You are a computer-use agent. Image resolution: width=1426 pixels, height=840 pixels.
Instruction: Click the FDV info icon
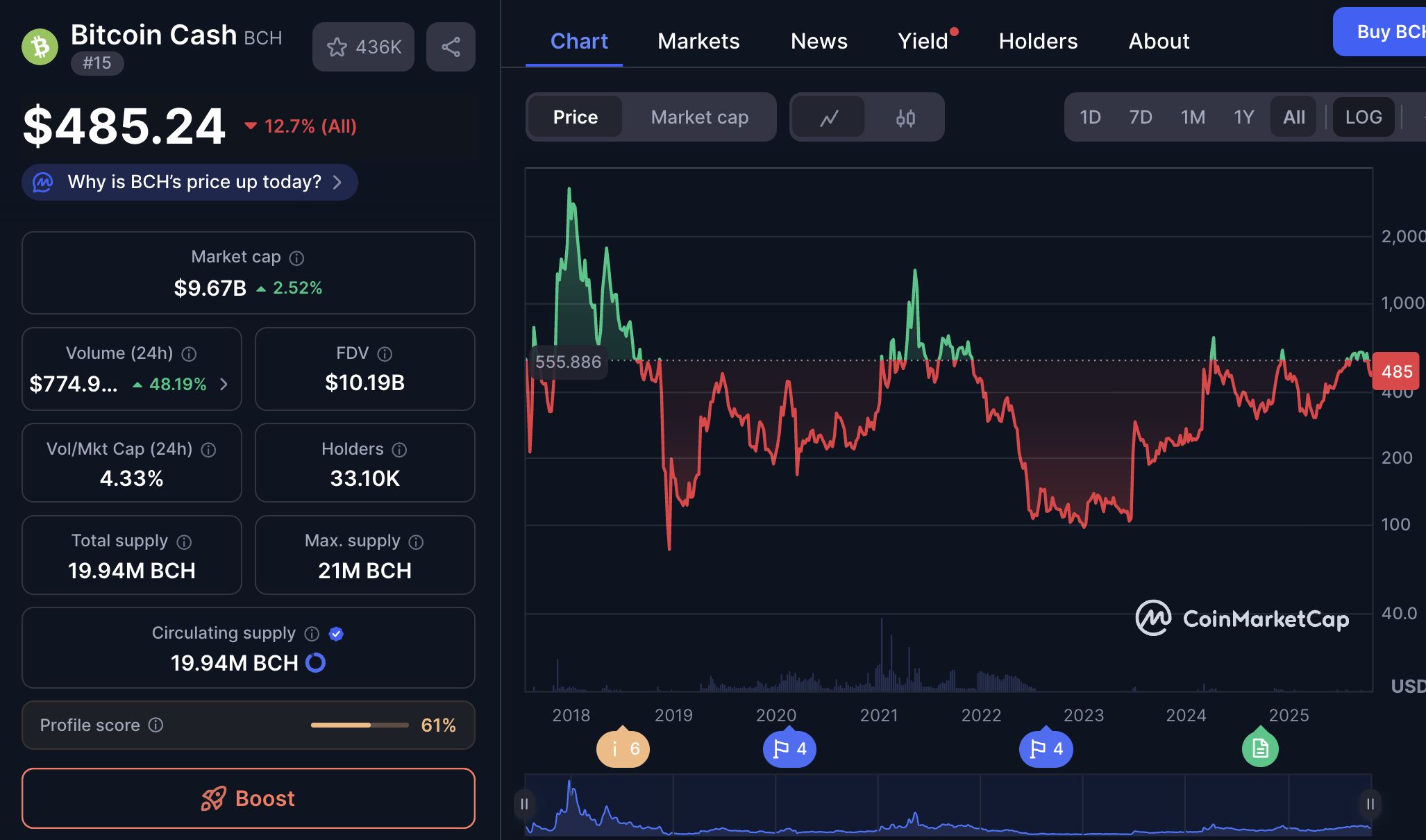[385, 354]
